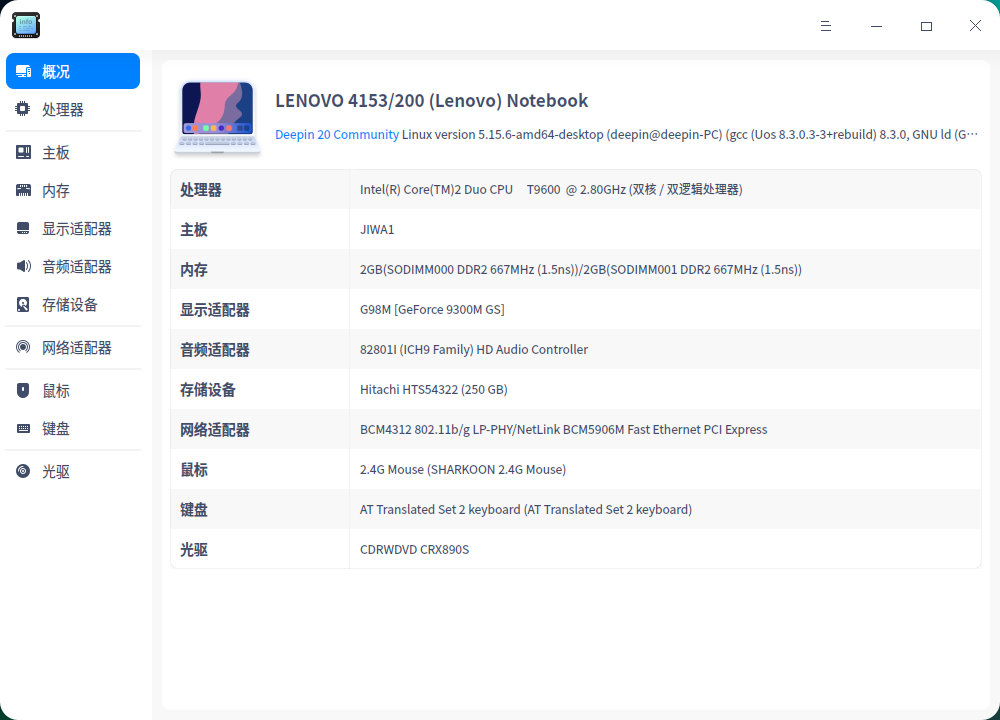
Task: Go to the 显示适配器 sidebar tab
Action: tap(73, 228)
